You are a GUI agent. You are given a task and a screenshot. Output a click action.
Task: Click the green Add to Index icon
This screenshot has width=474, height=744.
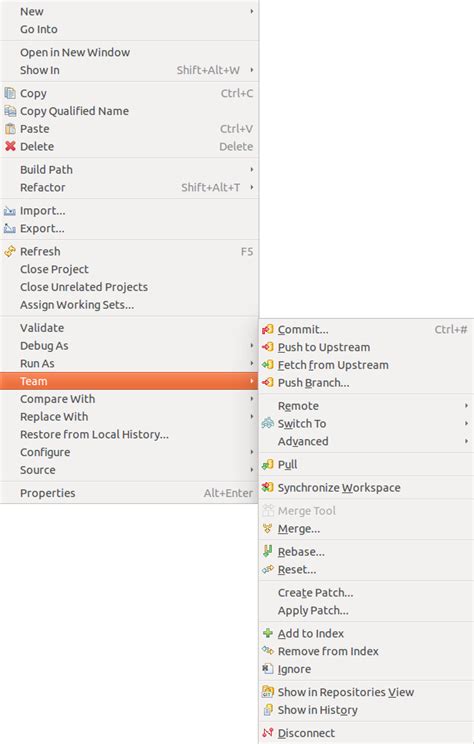tap(268, 633)
